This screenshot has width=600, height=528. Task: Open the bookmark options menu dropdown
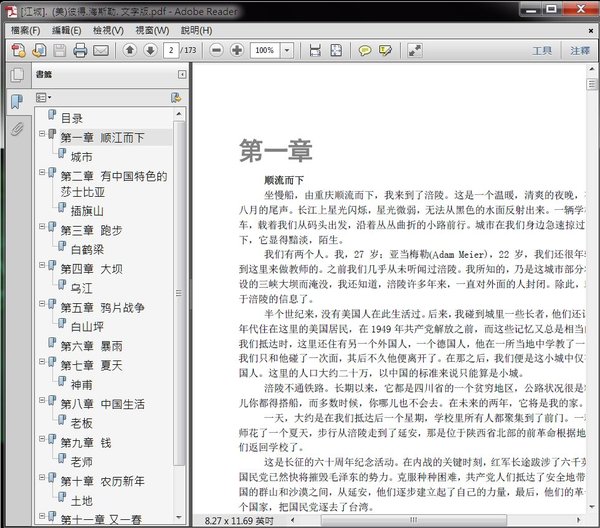tap(43, 98)
